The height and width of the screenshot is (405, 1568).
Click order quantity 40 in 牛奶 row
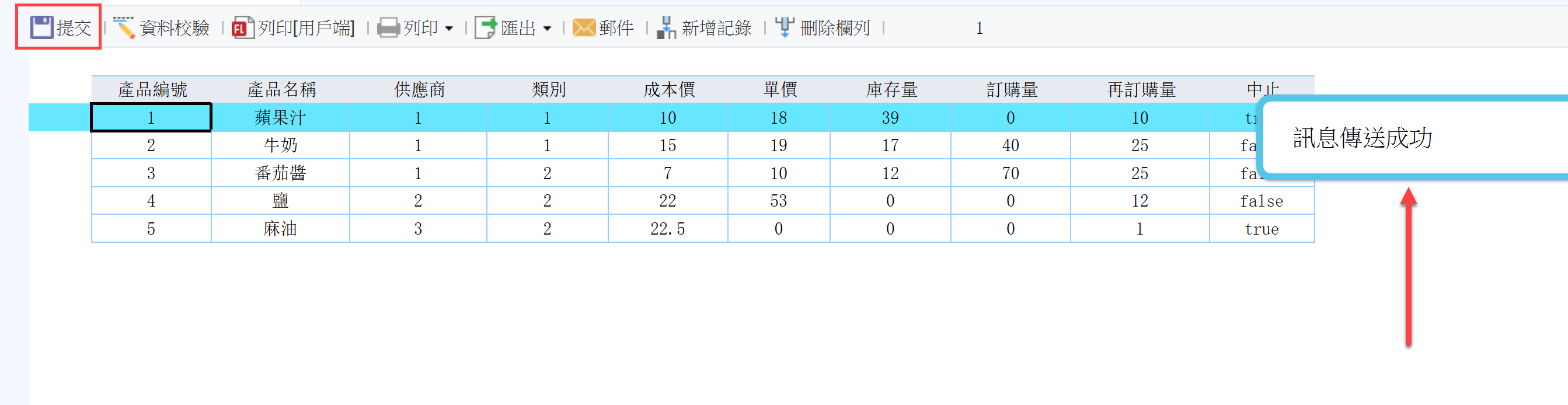1011,145
